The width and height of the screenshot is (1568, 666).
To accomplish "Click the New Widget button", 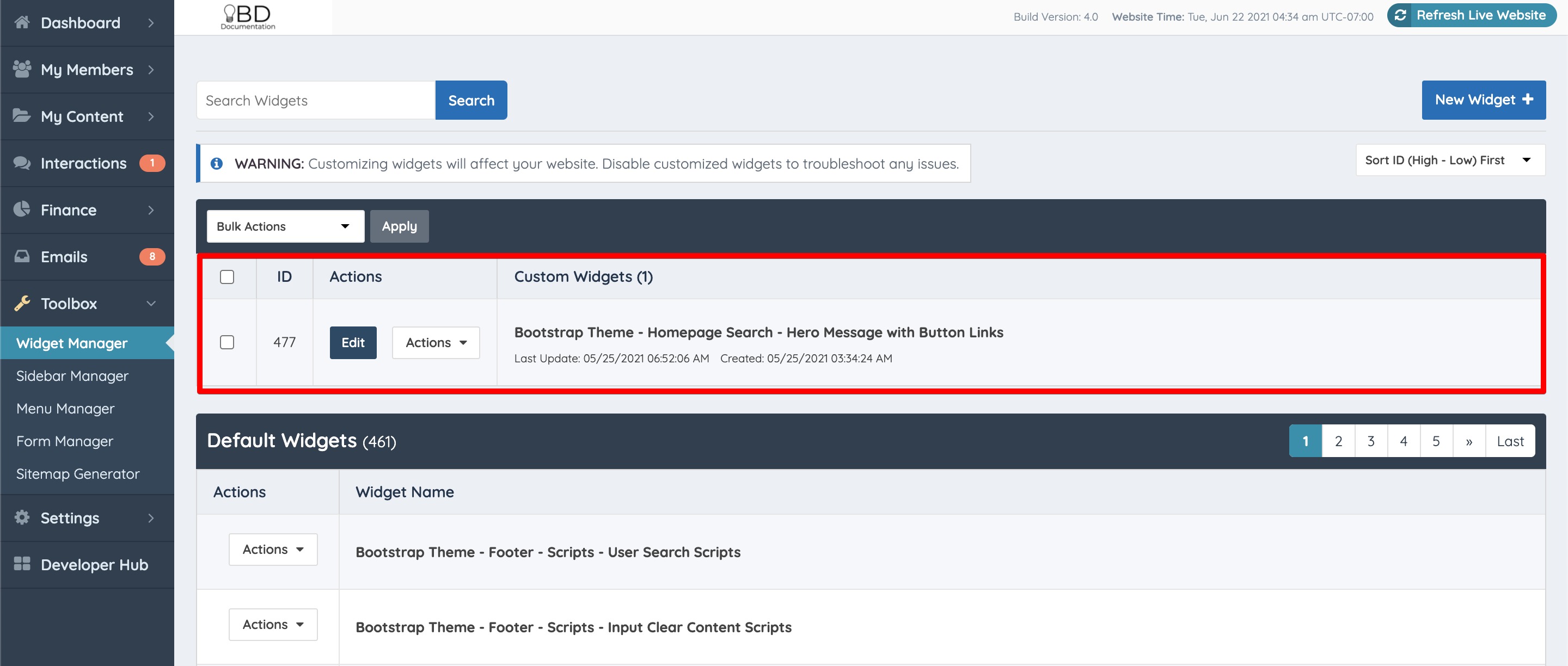I will [1483, 100].
